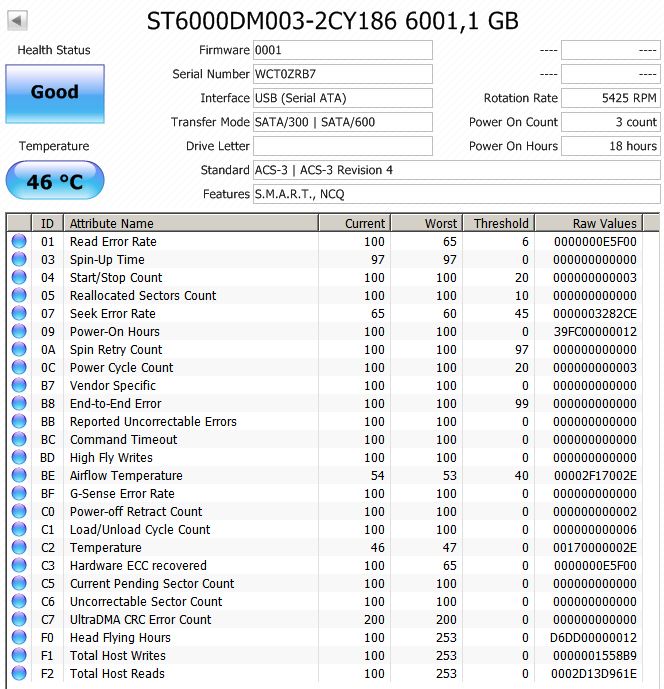Click the Serial Number field

click(x=343, y=74)
